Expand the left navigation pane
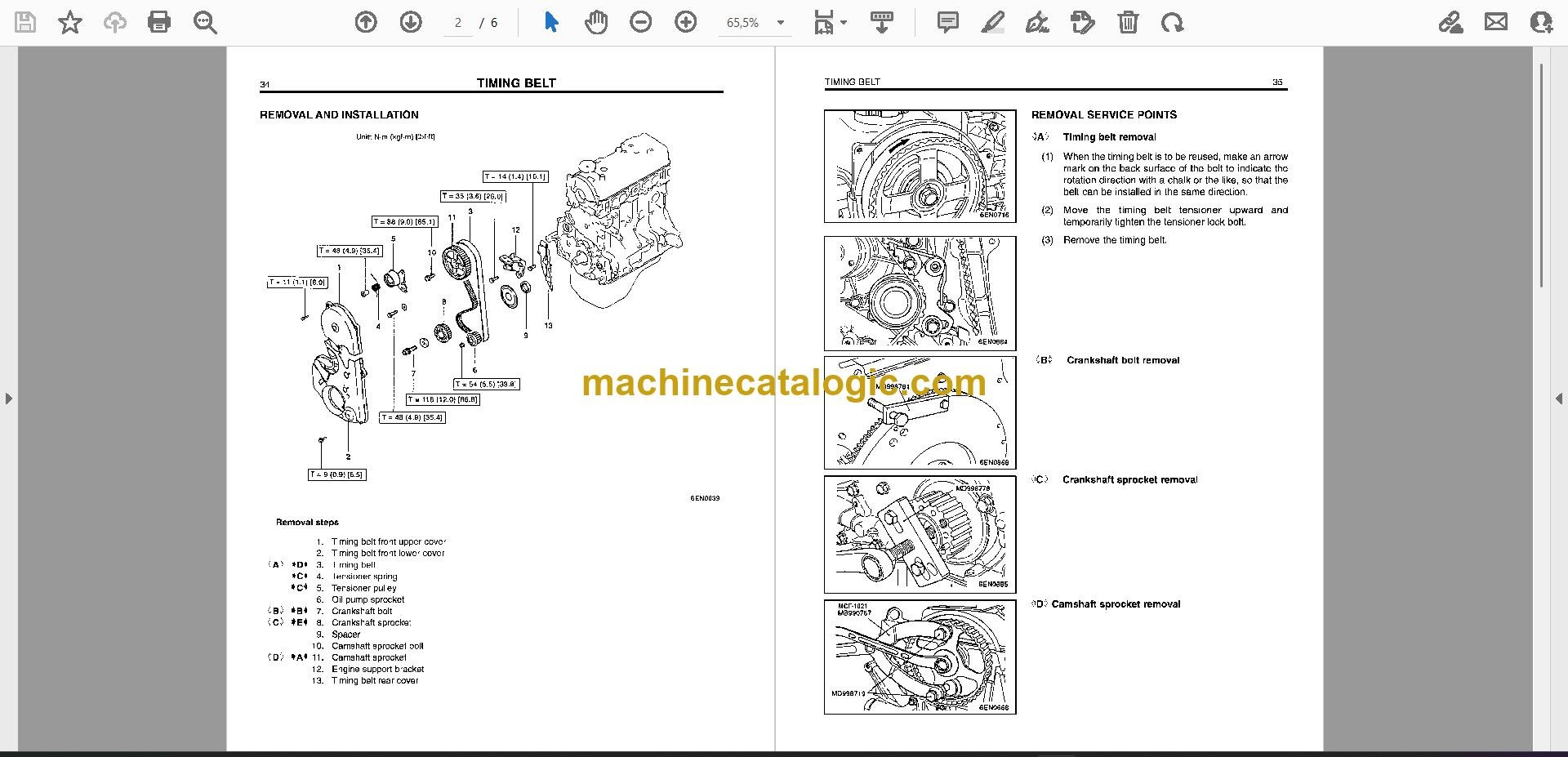 [x=8, y=399]
